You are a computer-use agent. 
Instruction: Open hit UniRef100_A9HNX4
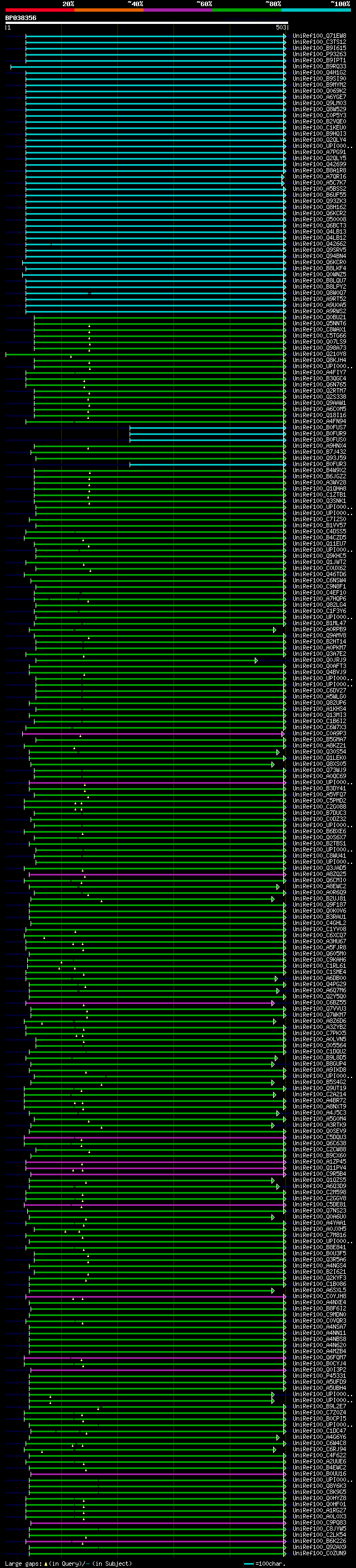tap(319, 446)
